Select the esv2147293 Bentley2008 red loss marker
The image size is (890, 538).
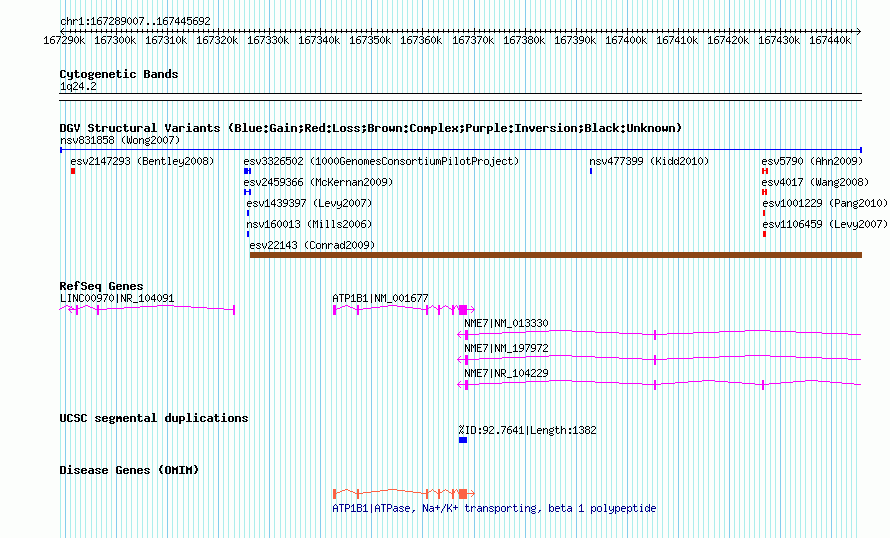point(73,171)
